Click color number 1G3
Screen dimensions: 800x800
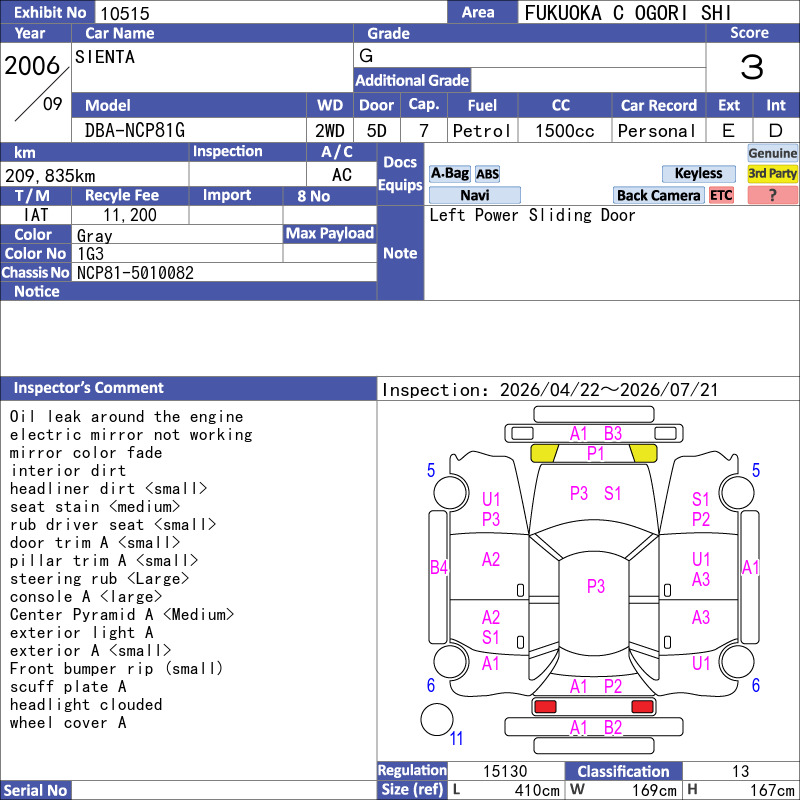[90, 254]
